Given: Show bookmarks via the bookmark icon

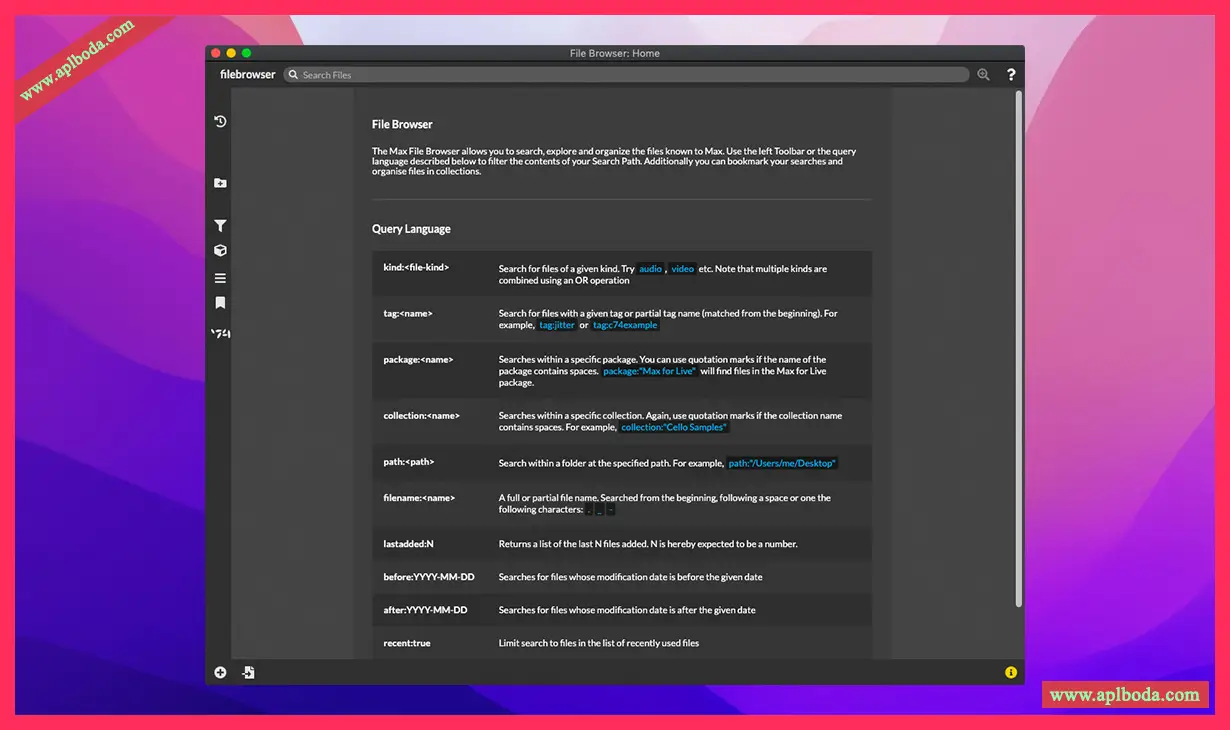Looking at the screenshot, I should click(x=220, y=303).
